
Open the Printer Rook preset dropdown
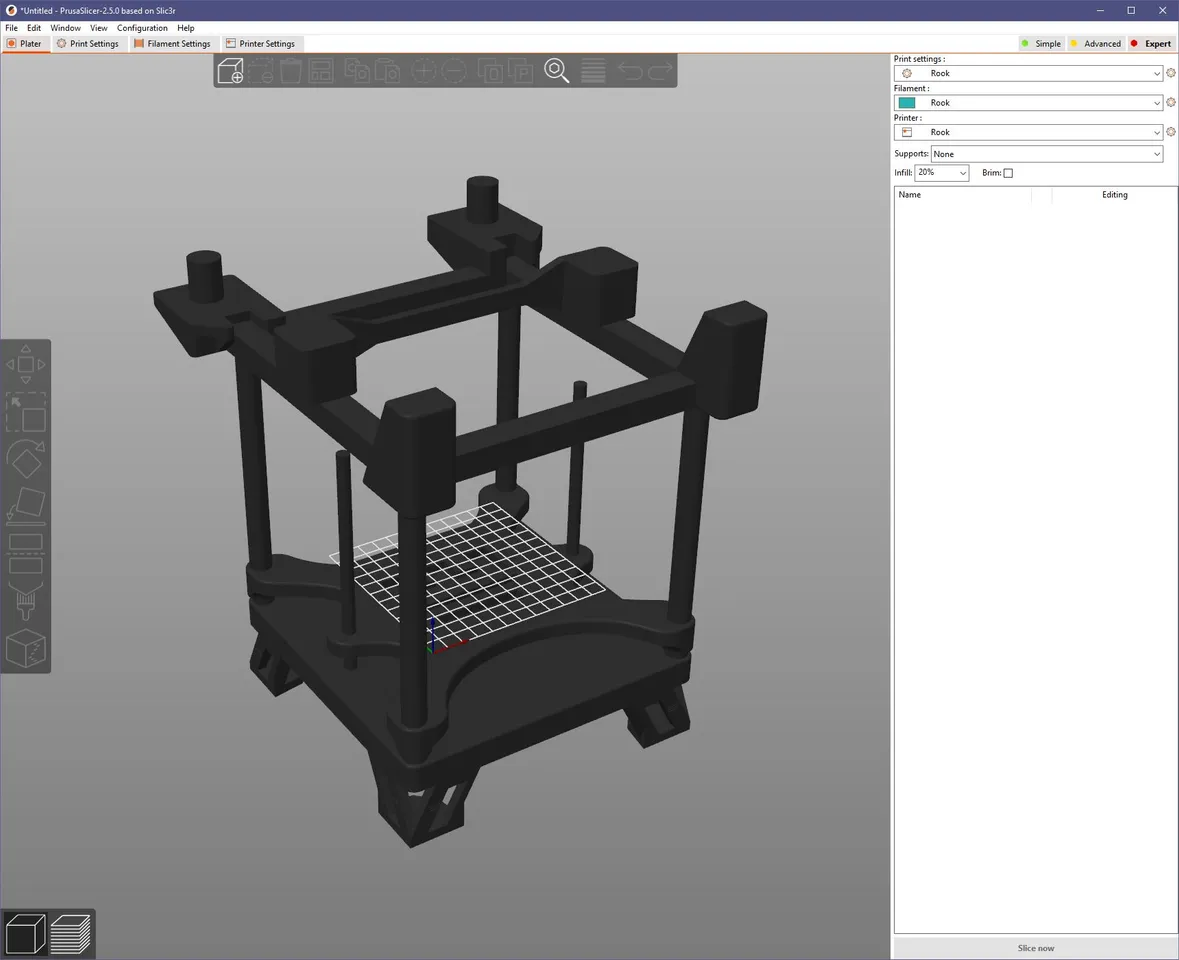pos(1029,132)
